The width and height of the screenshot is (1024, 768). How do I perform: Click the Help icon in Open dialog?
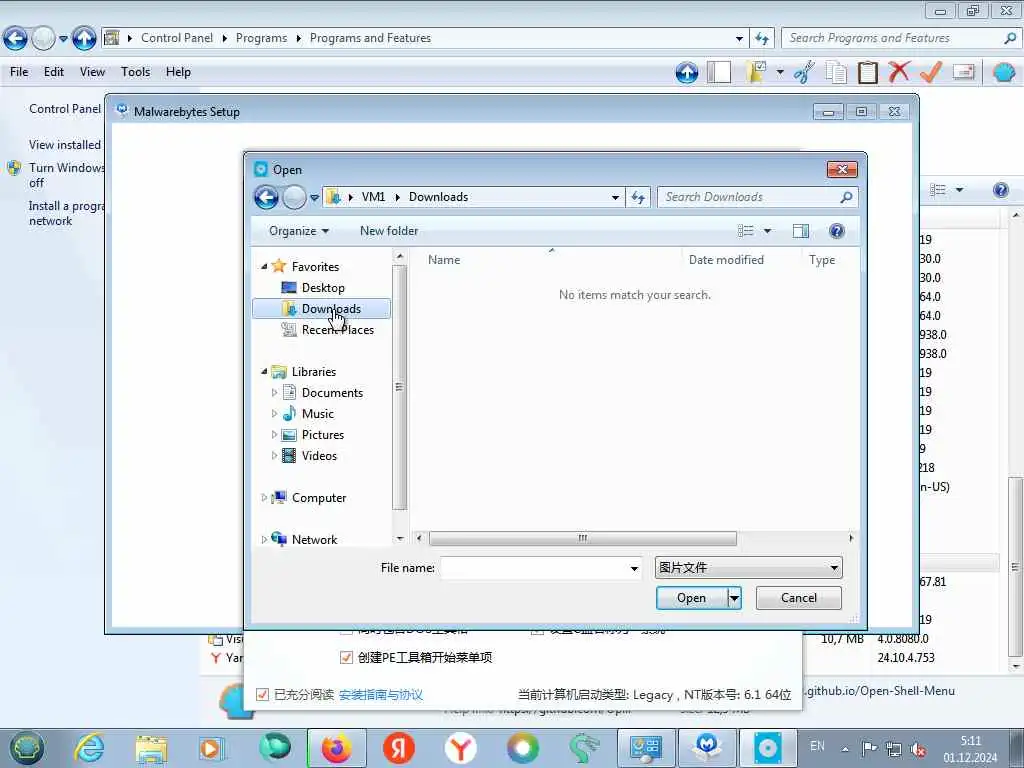click(x=837, y=231)
